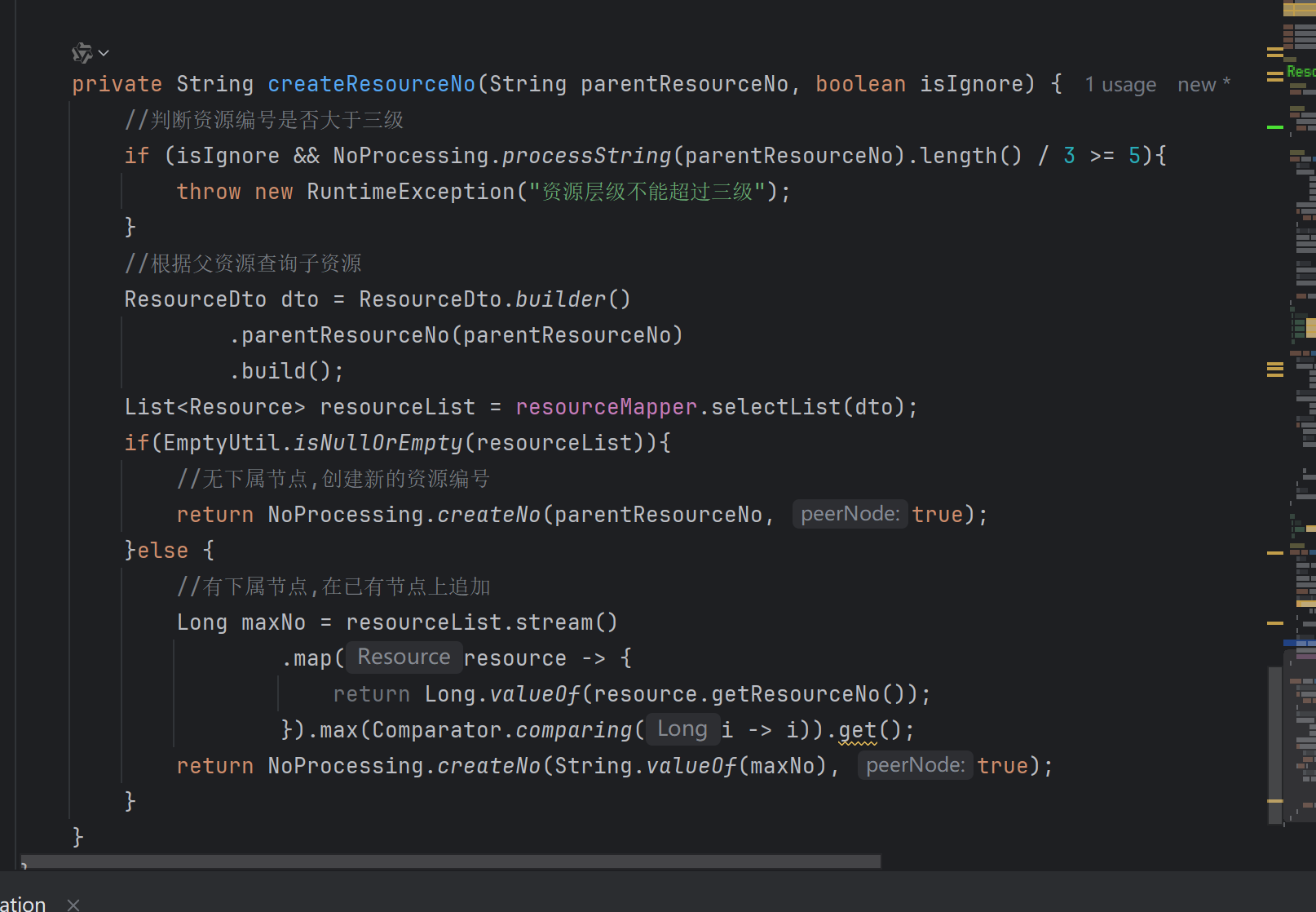The height and width of the screenshot is (912, 1316).
Task: Click the AI assistant icon above createResourceNo
Action: 82,53
